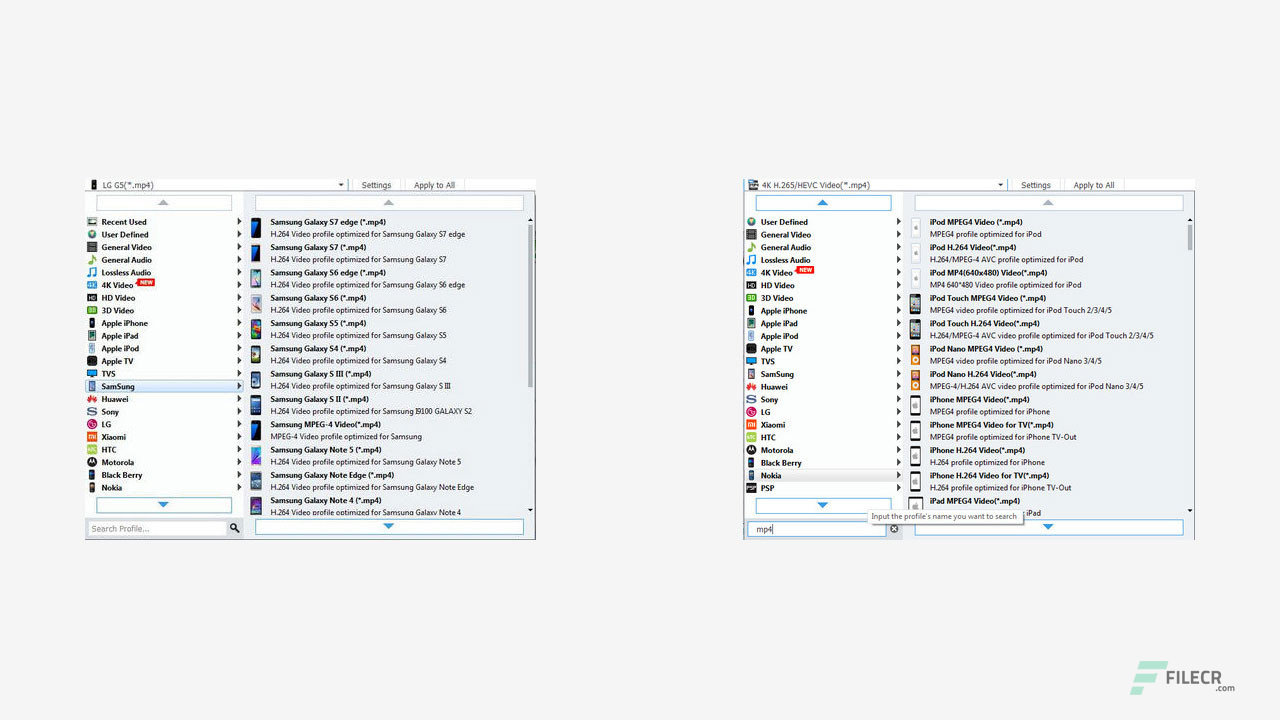The image size is (1280, 720).
Task: Expand the highlighted Nokia category arrow
Action: click(898, 475)
